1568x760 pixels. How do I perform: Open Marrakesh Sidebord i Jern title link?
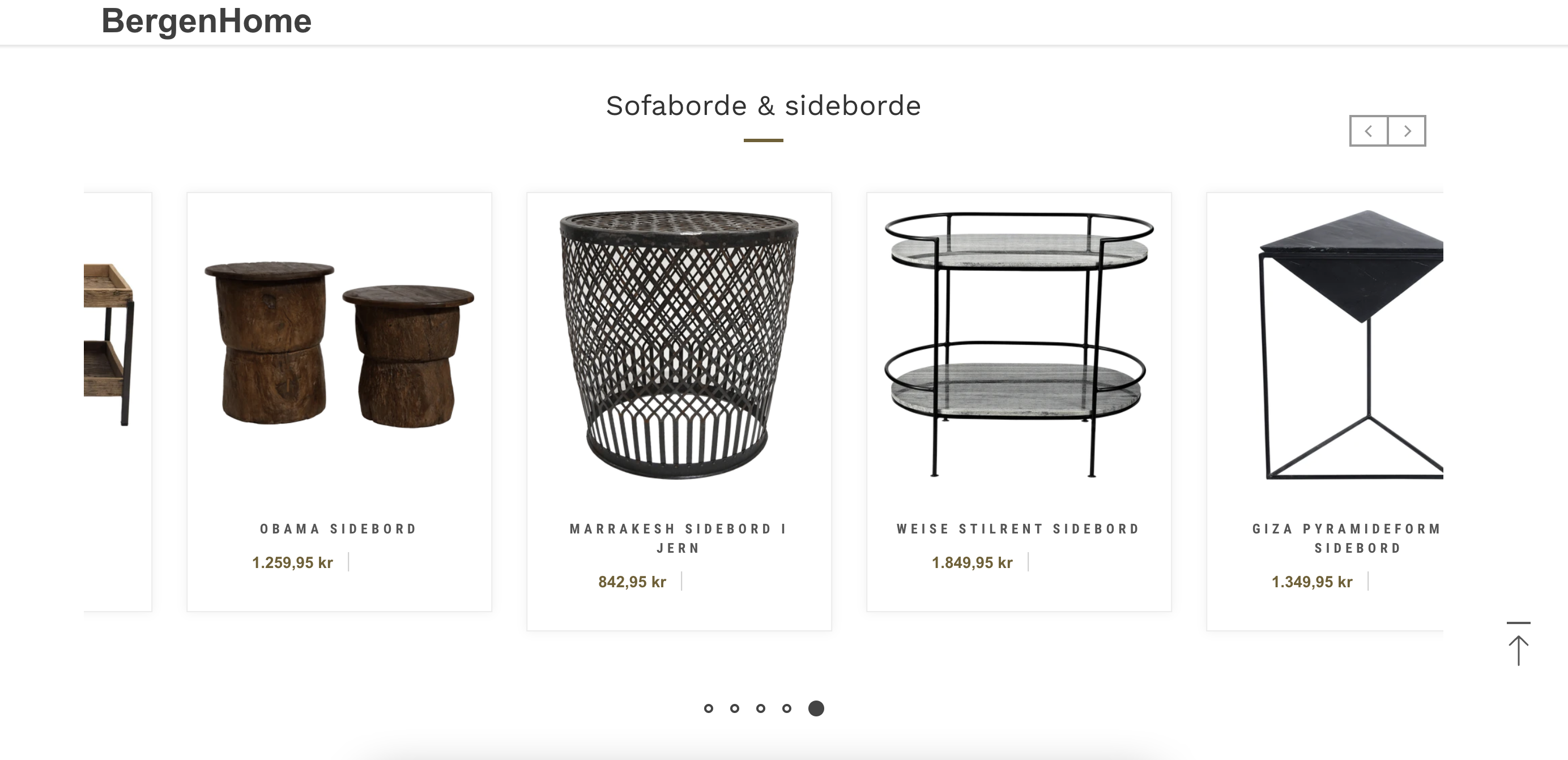pyautogui.click(x=679, y=538)
